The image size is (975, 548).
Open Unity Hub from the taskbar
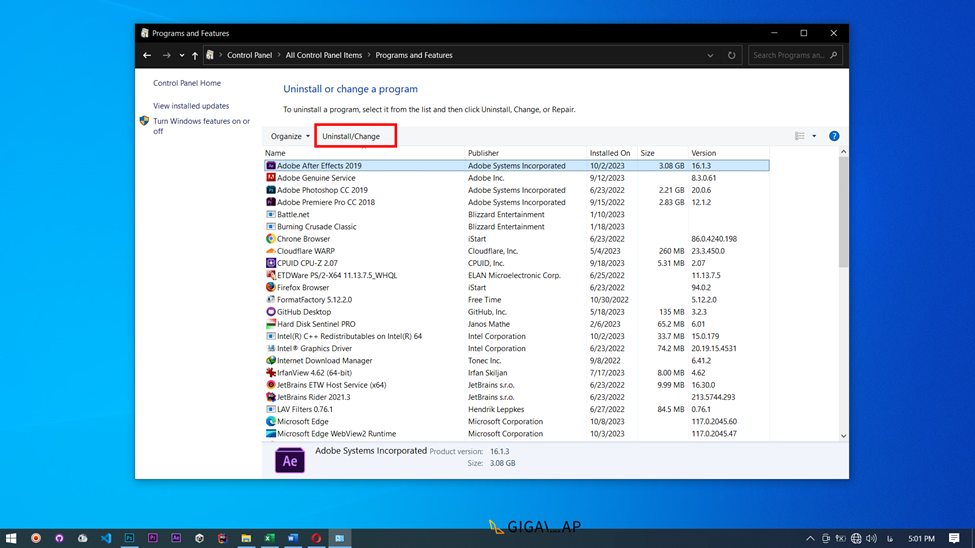(200, 538)
